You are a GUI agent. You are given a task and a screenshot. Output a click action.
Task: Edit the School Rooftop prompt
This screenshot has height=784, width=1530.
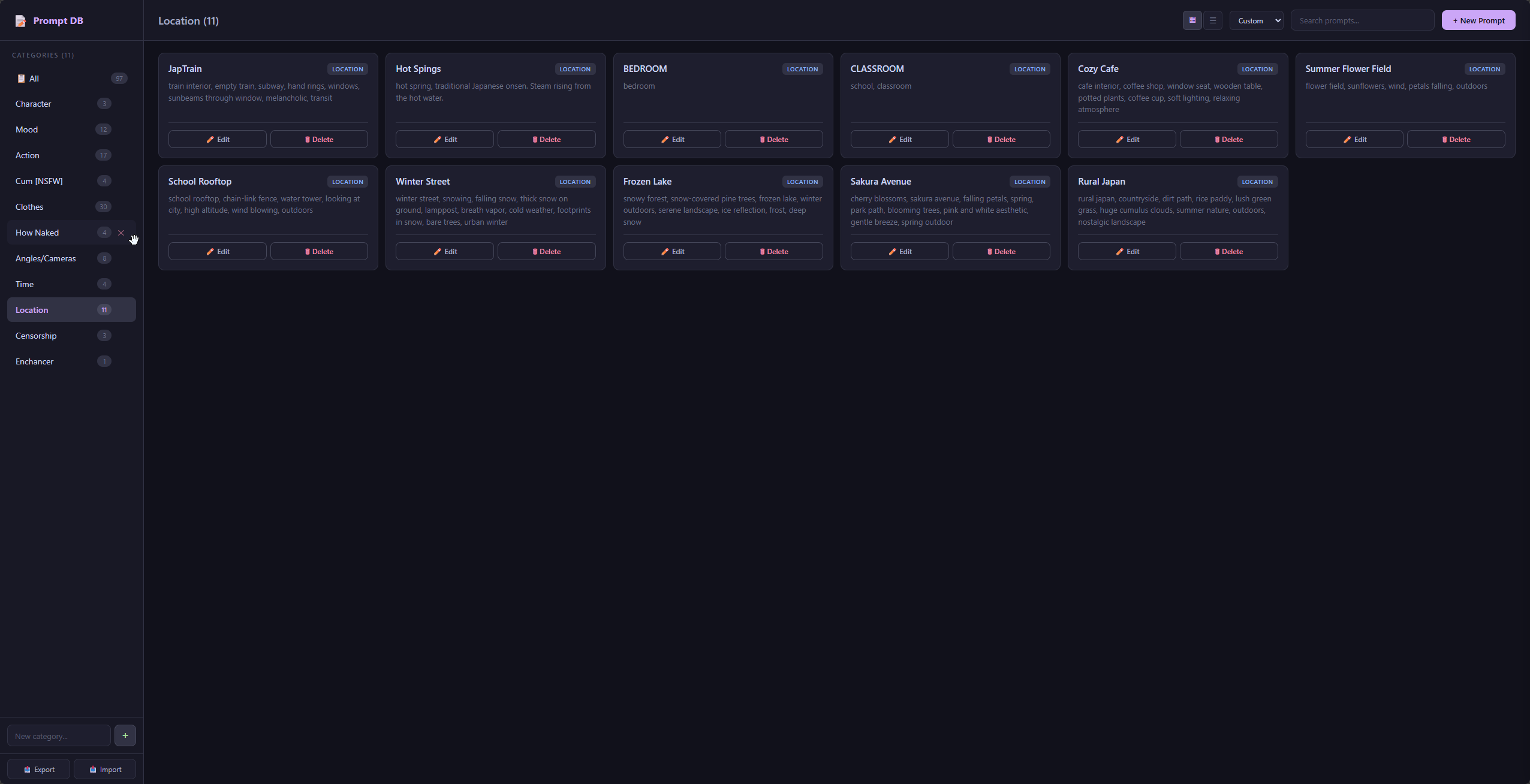[x=217, y=251]
